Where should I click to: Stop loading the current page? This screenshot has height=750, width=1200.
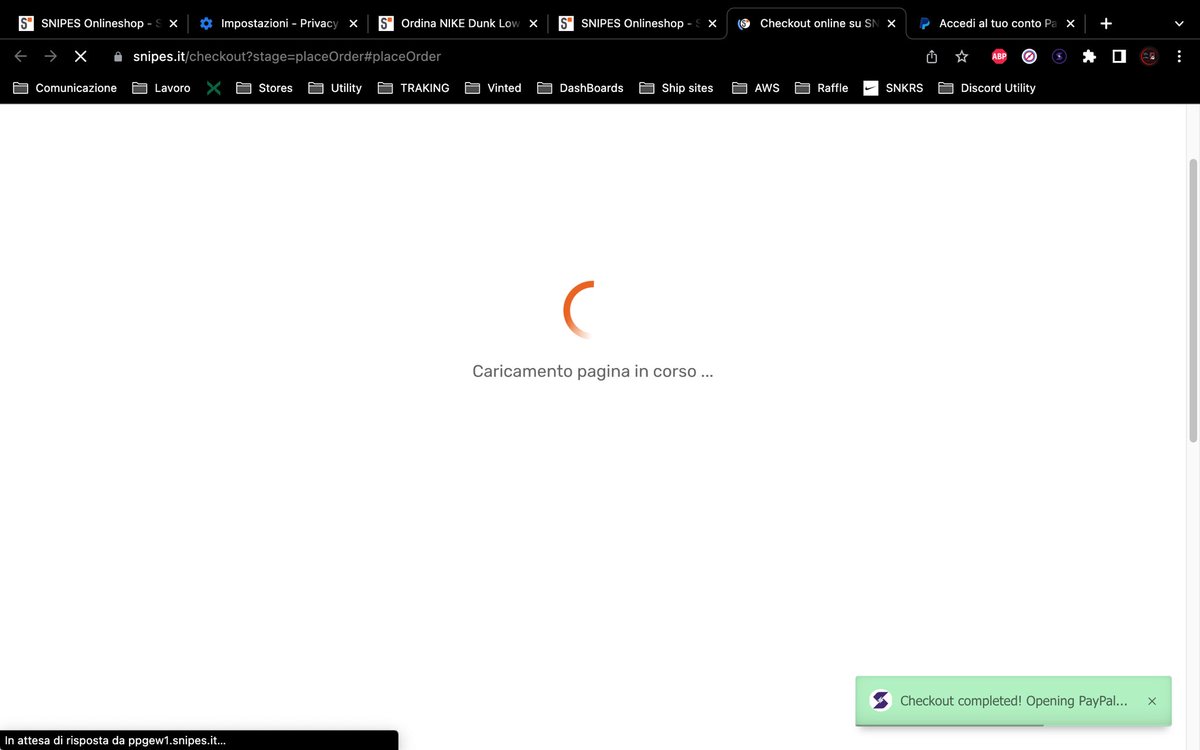point(80,57)
